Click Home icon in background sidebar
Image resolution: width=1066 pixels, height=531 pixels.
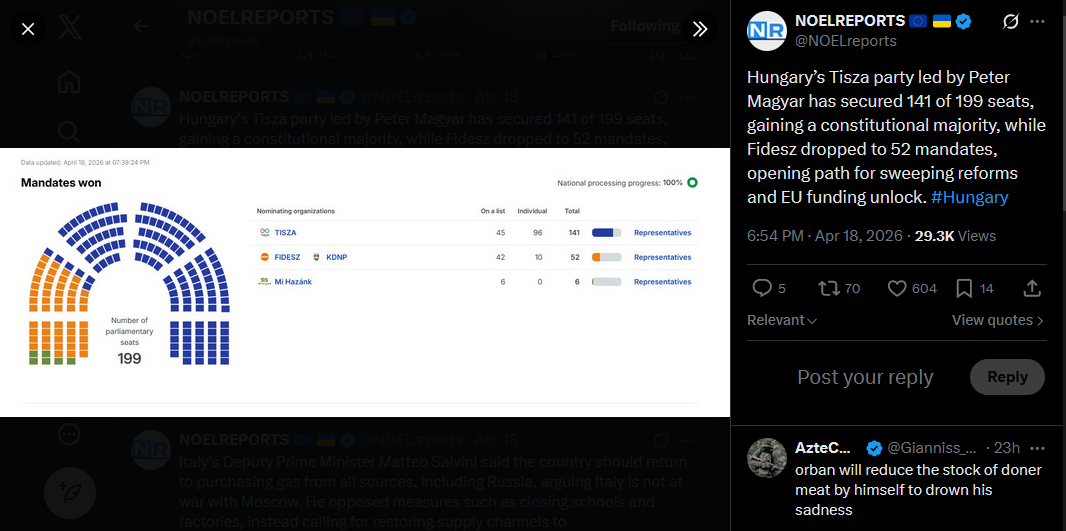pyautogui.click(x=69, y=82)
